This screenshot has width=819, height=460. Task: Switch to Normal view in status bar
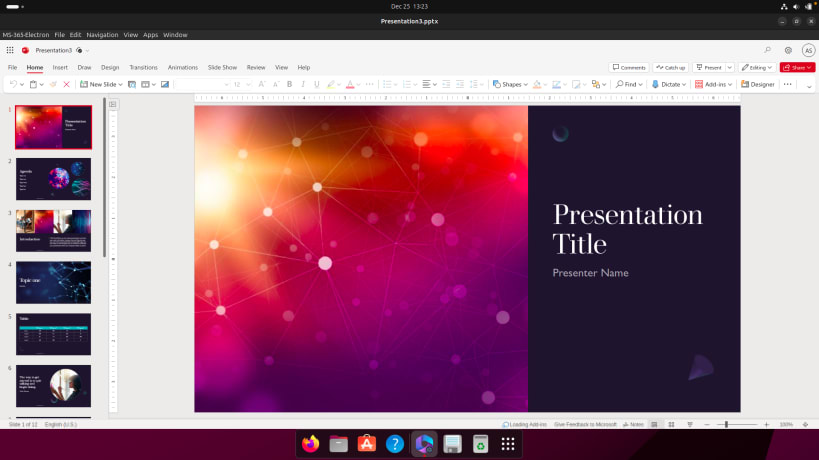point(654,424)
